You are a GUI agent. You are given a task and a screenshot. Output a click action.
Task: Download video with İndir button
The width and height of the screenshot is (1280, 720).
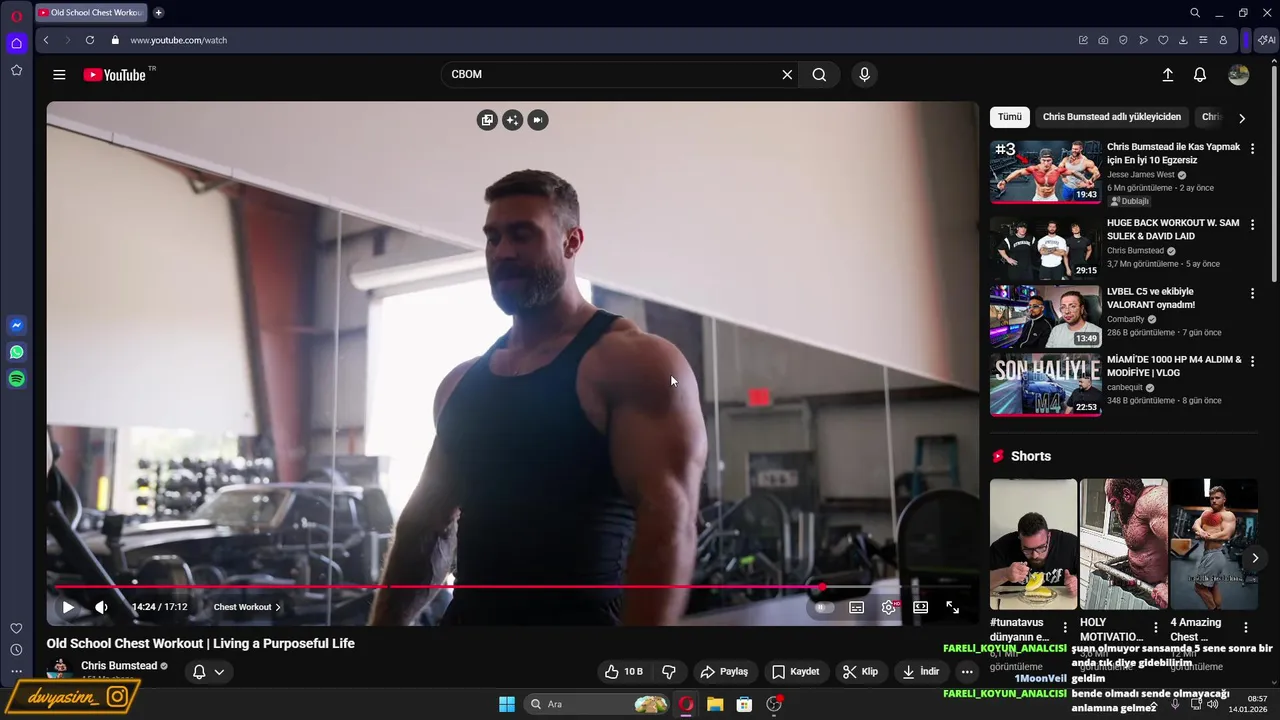click(920, 672)
